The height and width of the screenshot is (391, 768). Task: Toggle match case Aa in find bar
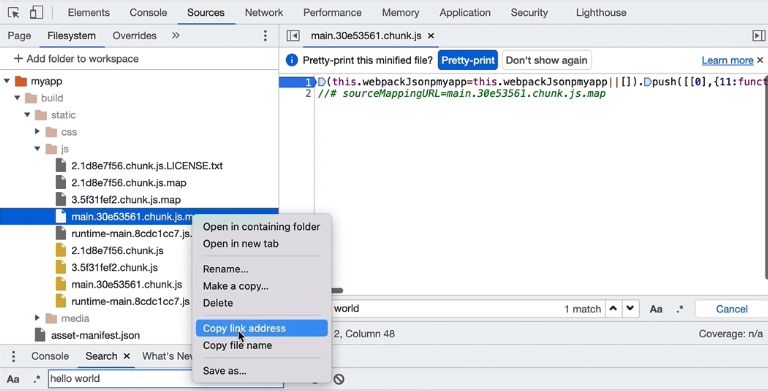point(656,309)
